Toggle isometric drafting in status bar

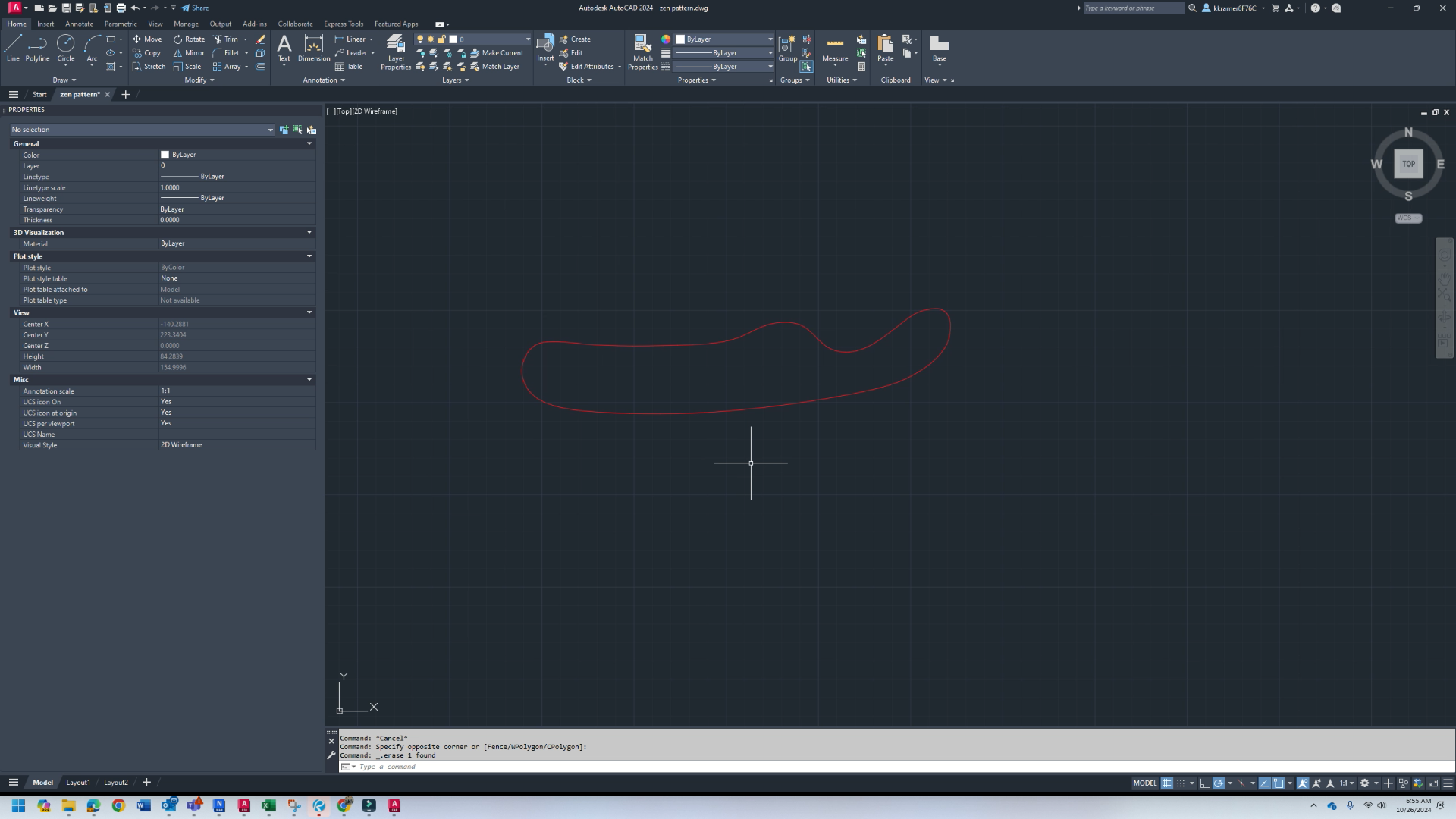1241,783
